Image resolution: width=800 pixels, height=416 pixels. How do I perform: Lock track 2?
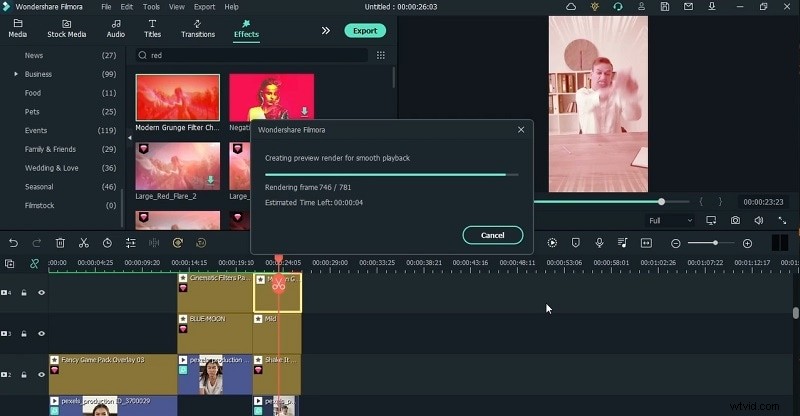click(23, 375)
